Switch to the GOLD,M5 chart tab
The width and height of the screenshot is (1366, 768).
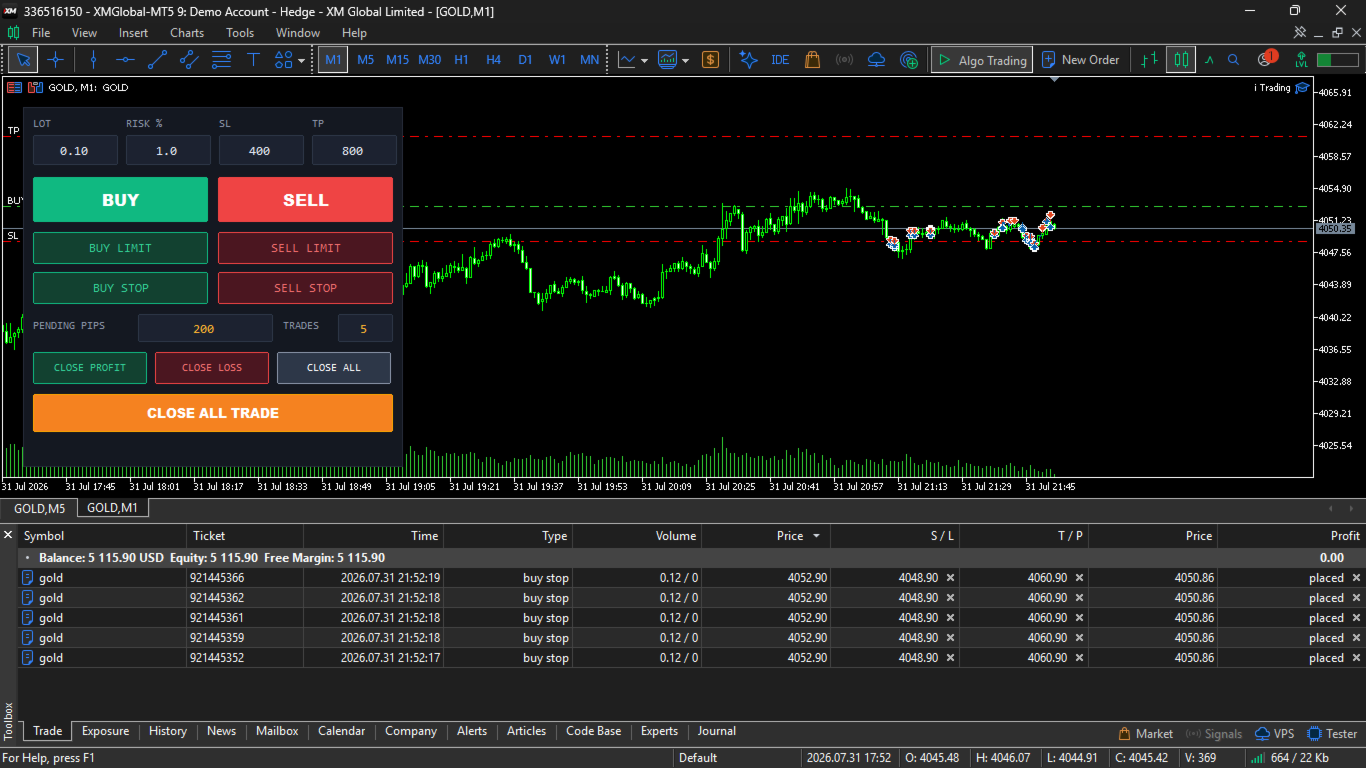tap(39, 508)
